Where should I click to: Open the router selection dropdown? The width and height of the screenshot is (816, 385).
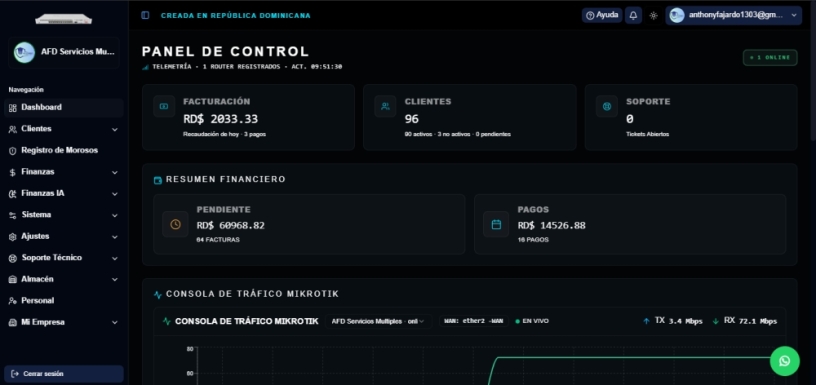click(378, 322)
